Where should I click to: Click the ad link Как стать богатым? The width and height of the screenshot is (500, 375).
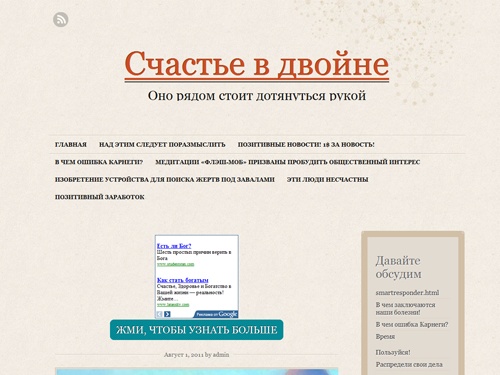[183, 280]
